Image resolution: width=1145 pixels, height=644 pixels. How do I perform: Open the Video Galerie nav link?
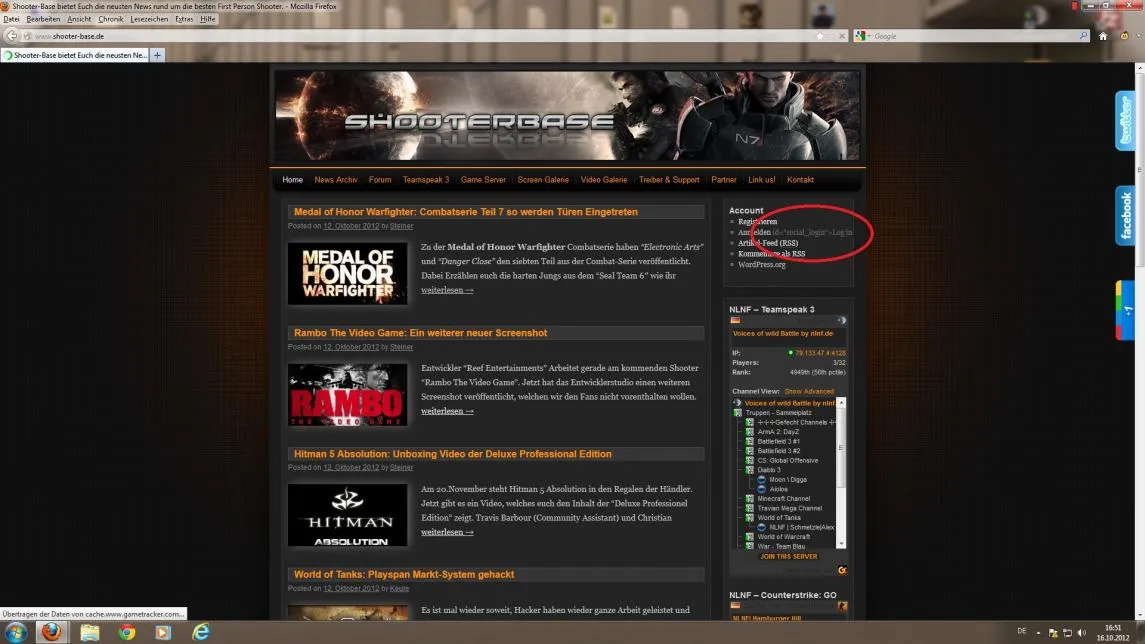click(603, 180)
